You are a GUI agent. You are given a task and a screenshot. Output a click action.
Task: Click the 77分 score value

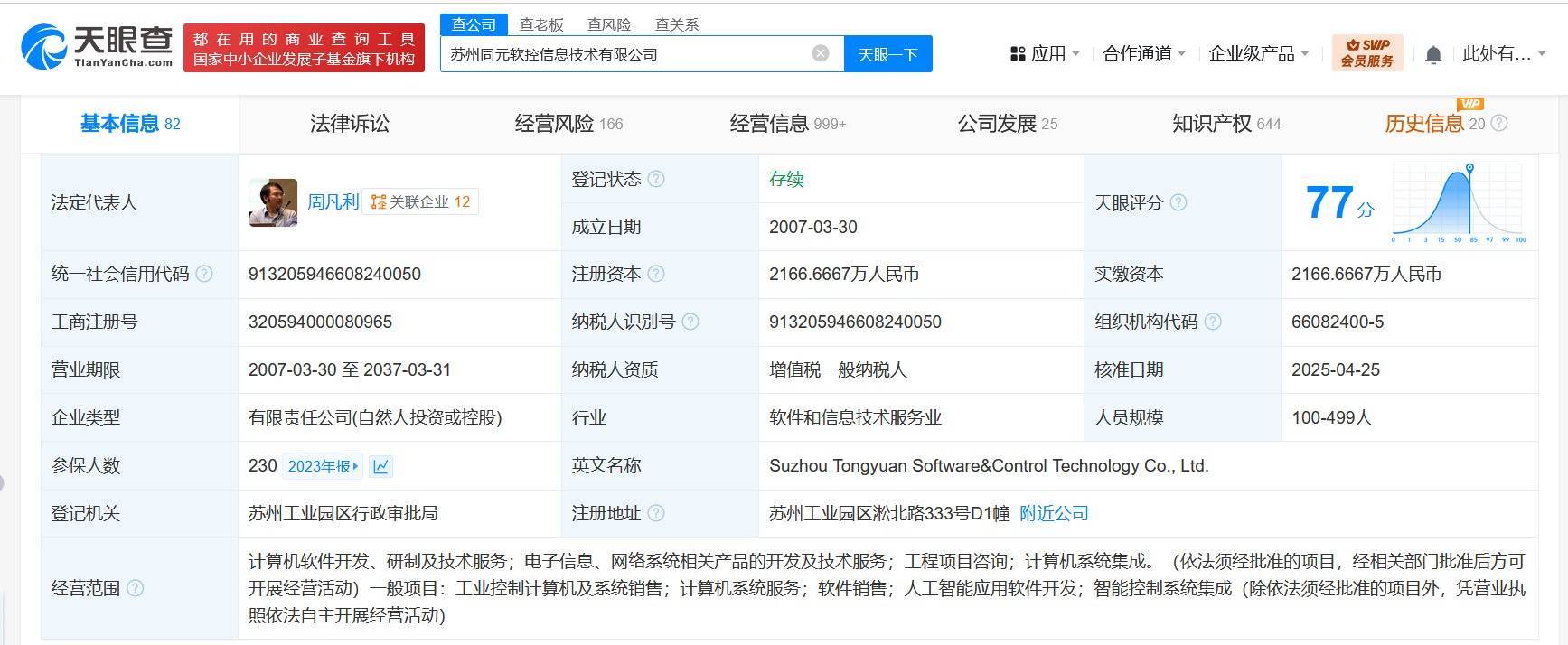point(1339,203)
